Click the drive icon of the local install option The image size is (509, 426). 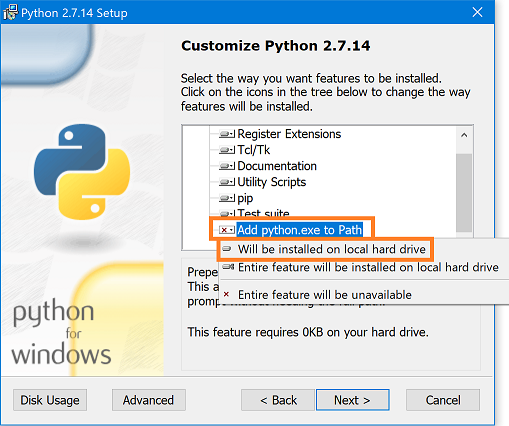coord(227,249)
